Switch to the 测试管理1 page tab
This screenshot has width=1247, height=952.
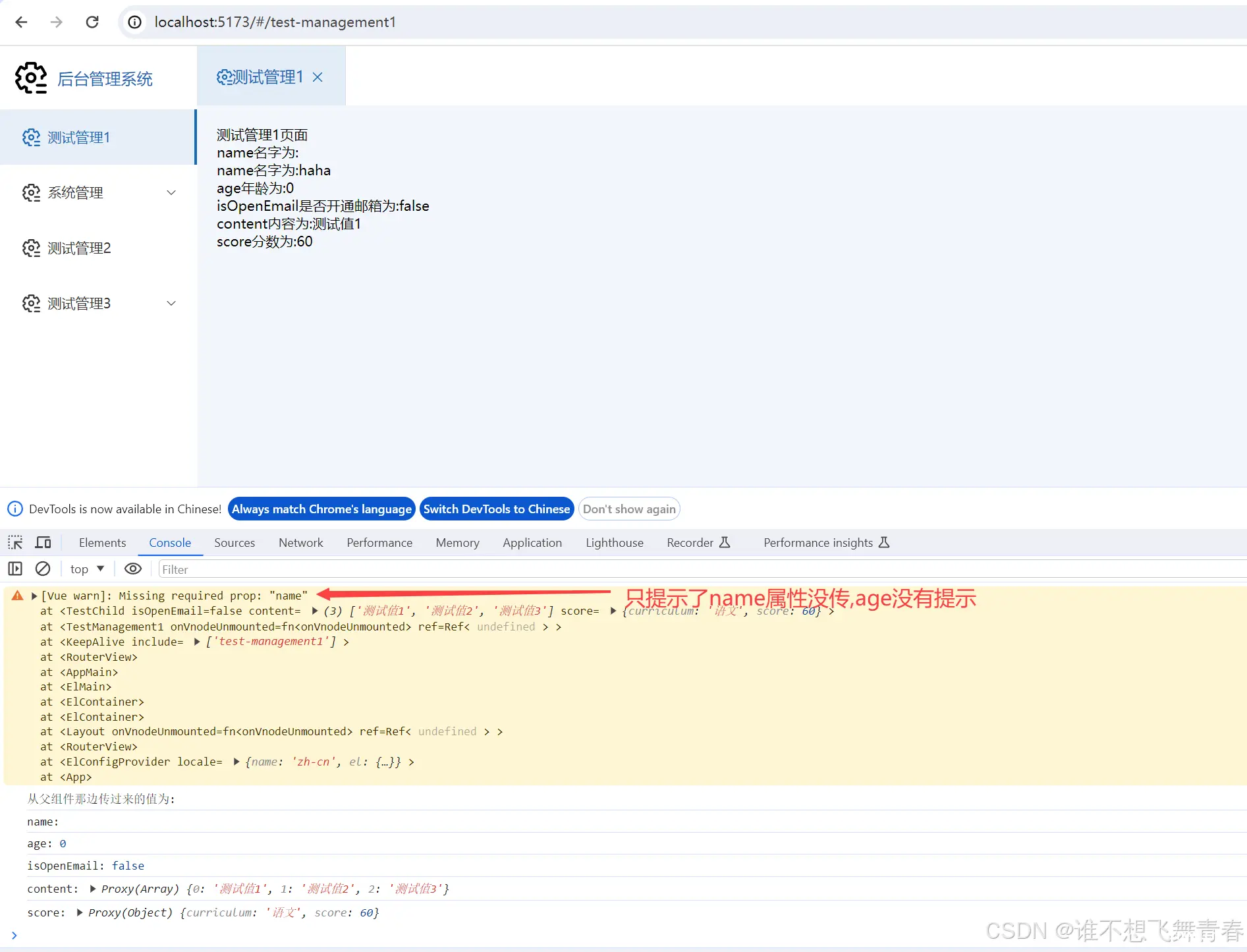pyautogui.click(x=271, y=77)
